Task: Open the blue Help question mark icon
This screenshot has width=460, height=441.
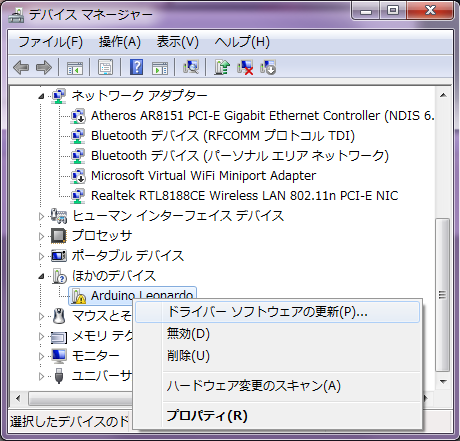Action: pyautogui.click(x=136, y=67)
